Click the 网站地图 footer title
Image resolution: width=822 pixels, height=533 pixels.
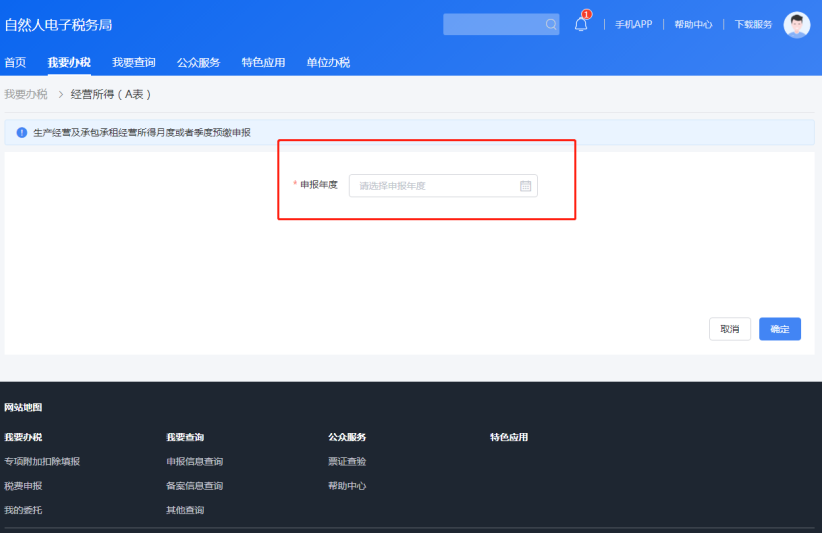click(23, 407)
